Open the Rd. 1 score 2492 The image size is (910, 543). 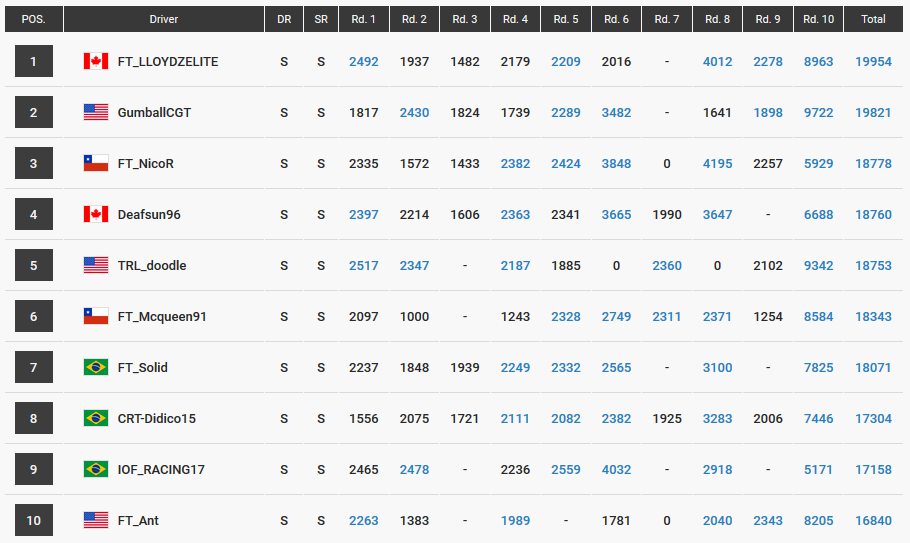(363, 61)
